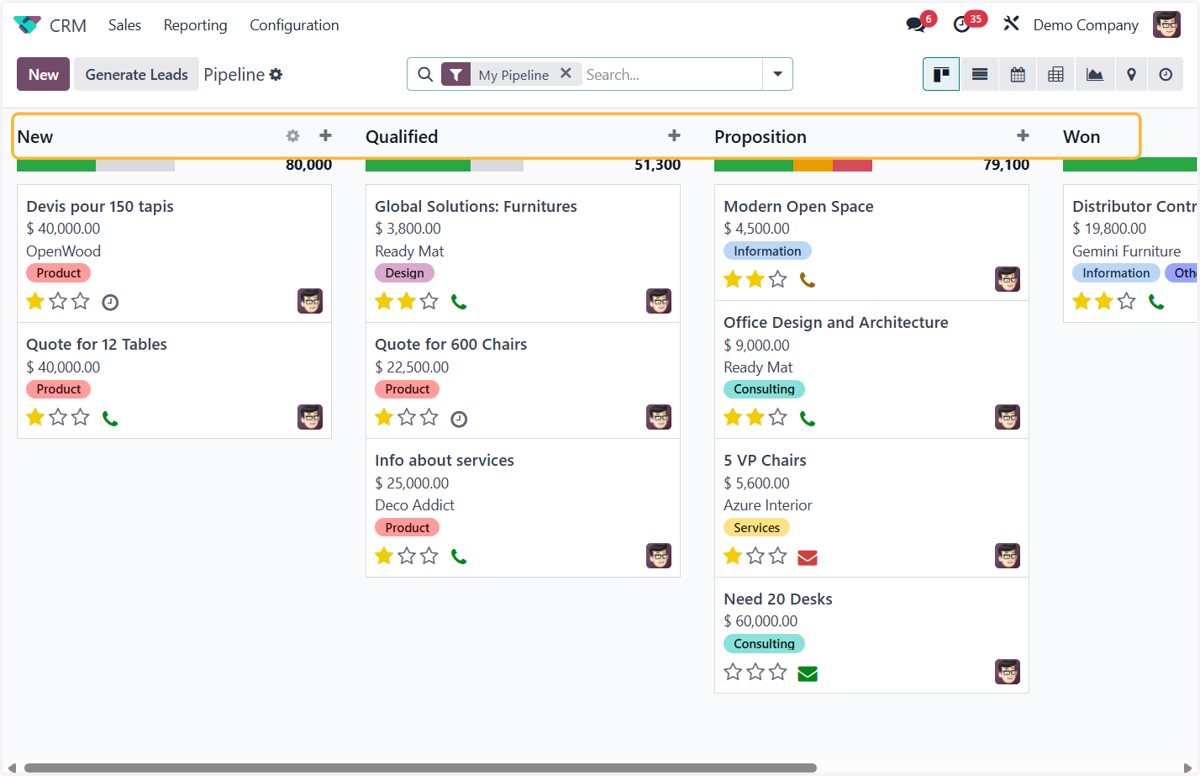Click Information tag on Modern Open Space

[x=767, y=251]
